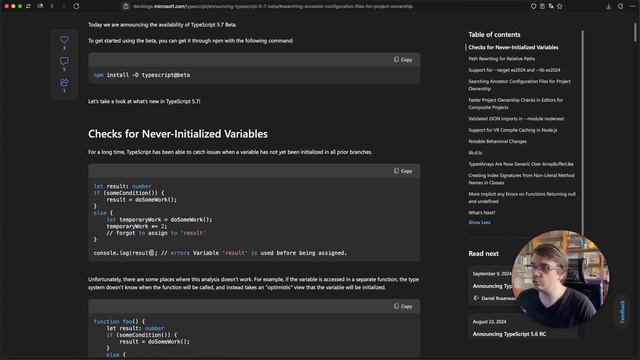Click the table of contents scrollbar
This screenshot has height=360, width=640.
pyautogui.click(x=582, y=133)
